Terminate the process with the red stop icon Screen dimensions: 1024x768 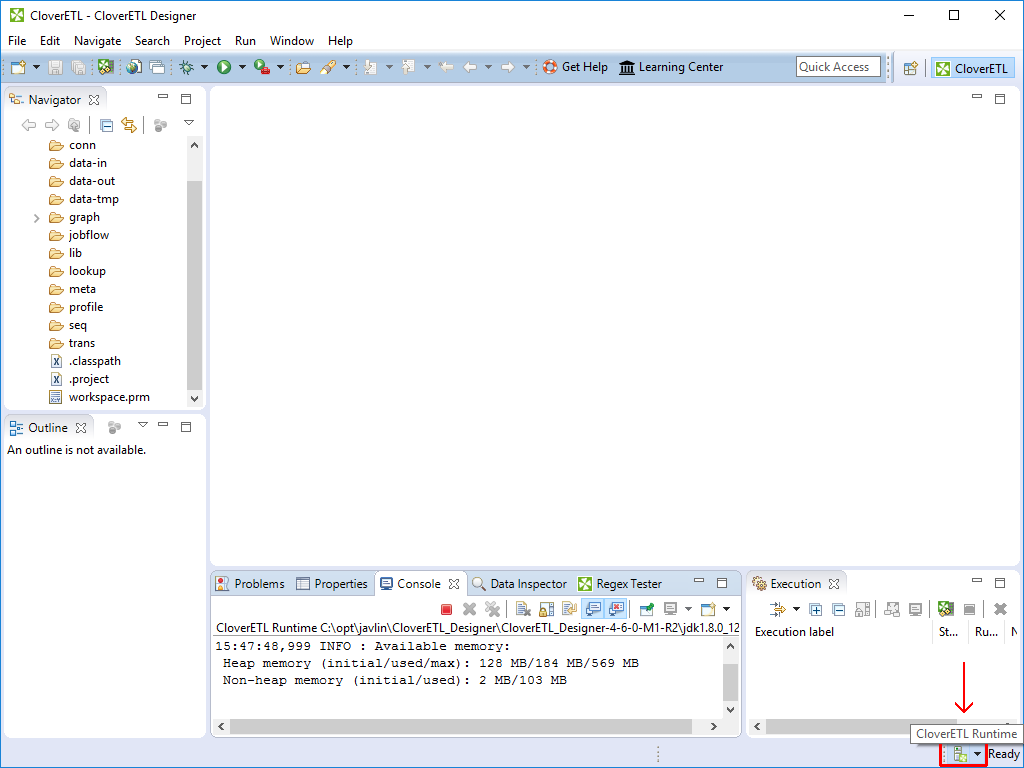[x=447, y=609]
